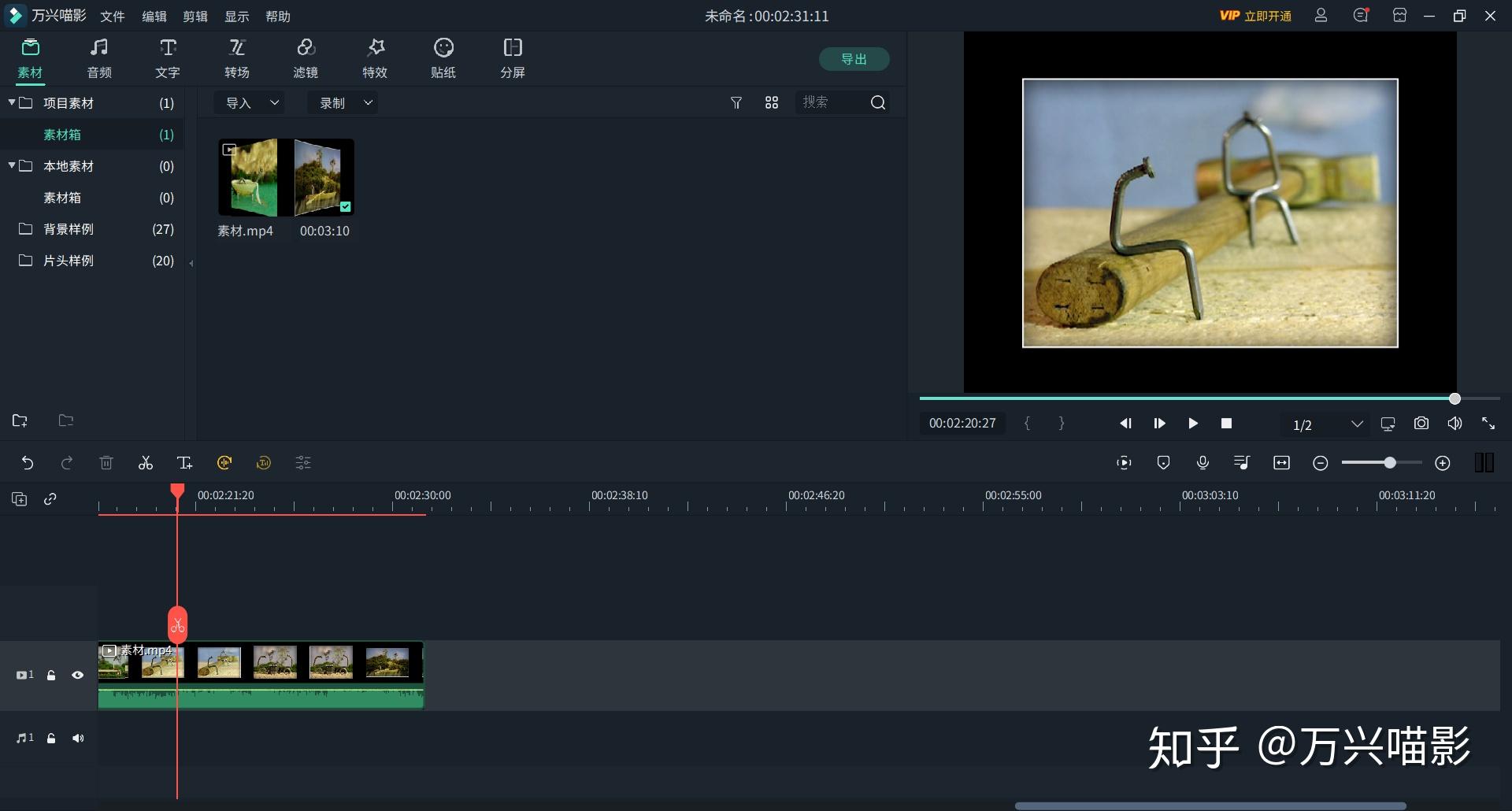Viewport: 1512px width, 811px height.
Task: Click the voiceover microphone icon
Action: pos(1203,463)
